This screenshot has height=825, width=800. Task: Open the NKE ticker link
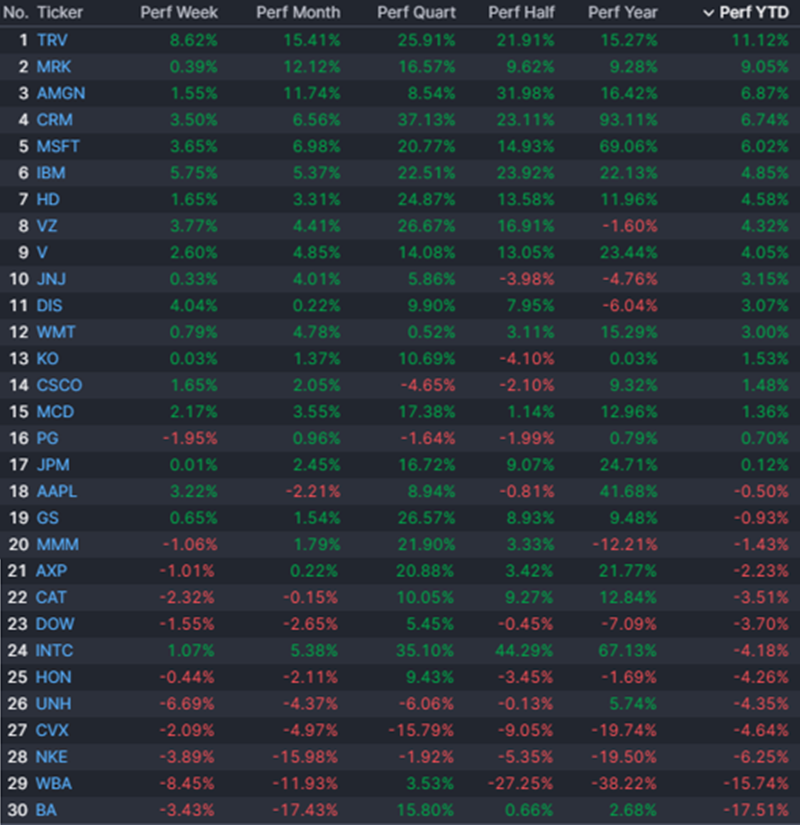[52, 757]
